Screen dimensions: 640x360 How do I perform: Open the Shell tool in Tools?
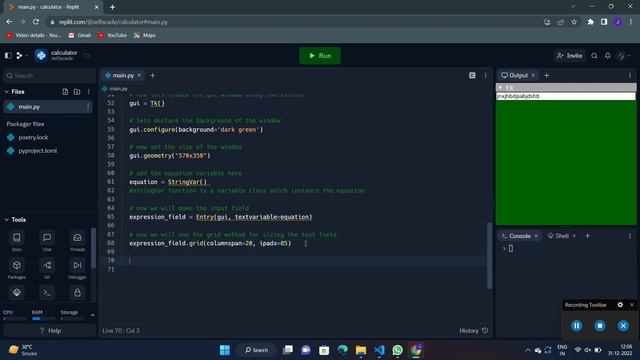pos(47,293)
